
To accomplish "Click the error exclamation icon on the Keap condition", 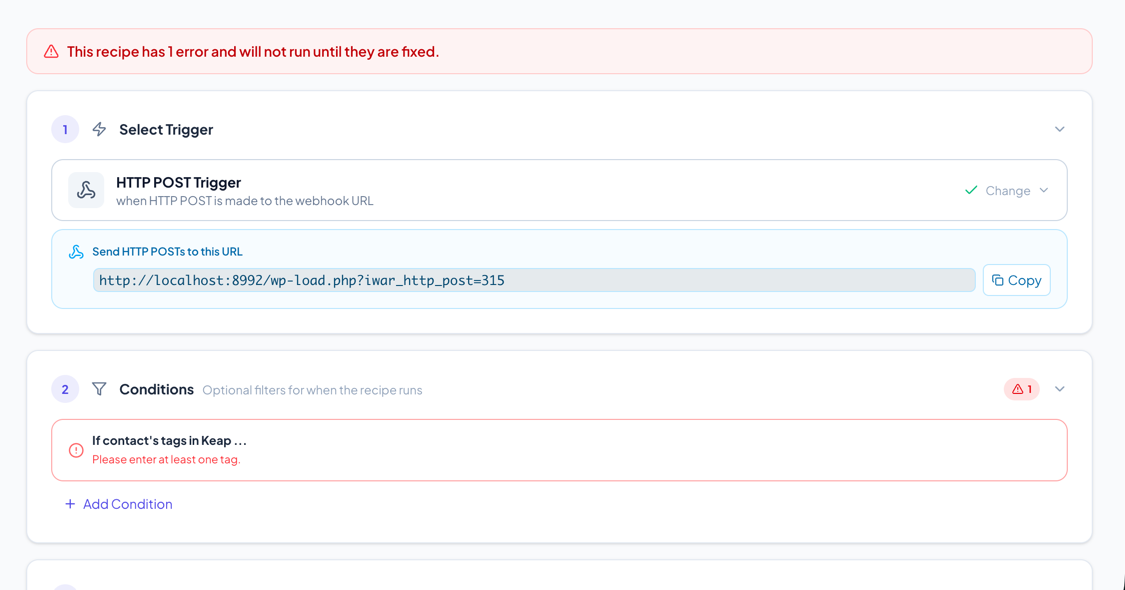I will click(x=75, y=450).
